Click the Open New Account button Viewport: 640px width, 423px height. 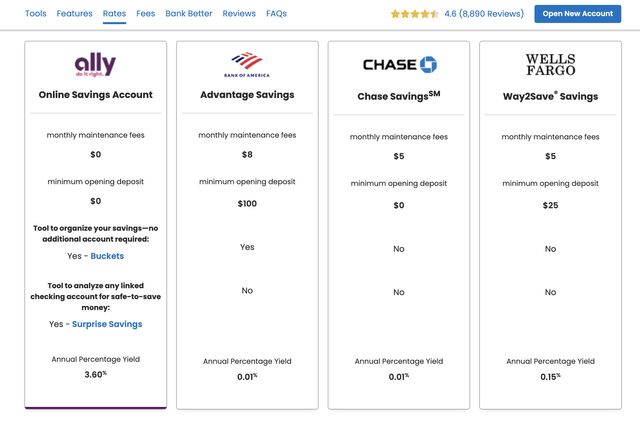point(577,14)
